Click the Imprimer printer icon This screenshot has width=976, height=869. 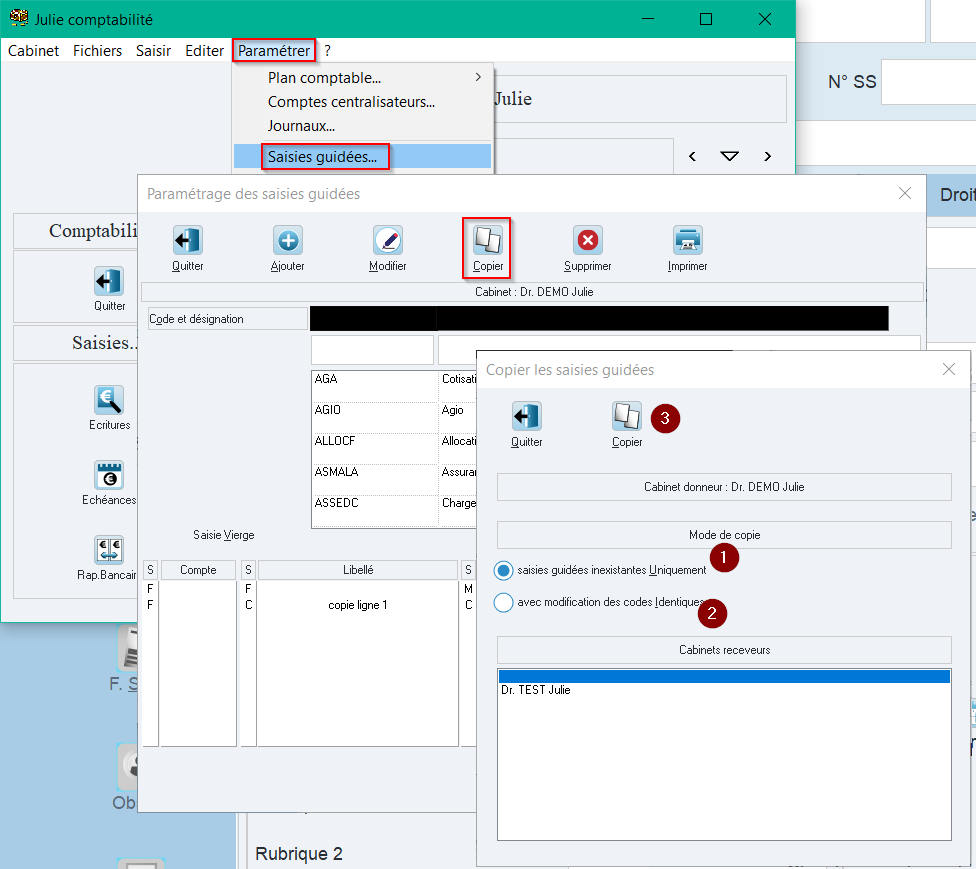(x=688, y=240)
